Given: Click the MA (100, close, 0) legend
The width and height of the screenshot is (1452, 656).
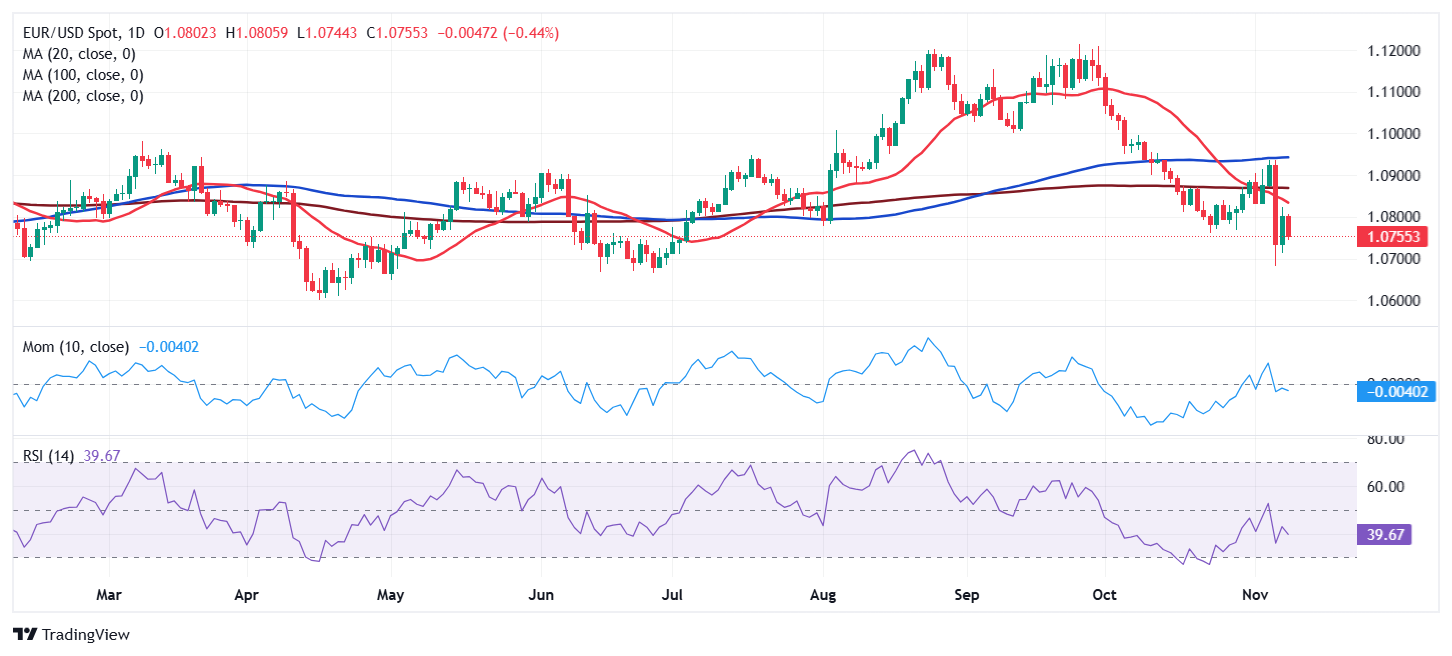Looking at the screenshot, I should pyautogui.click(x=82, y=75).
